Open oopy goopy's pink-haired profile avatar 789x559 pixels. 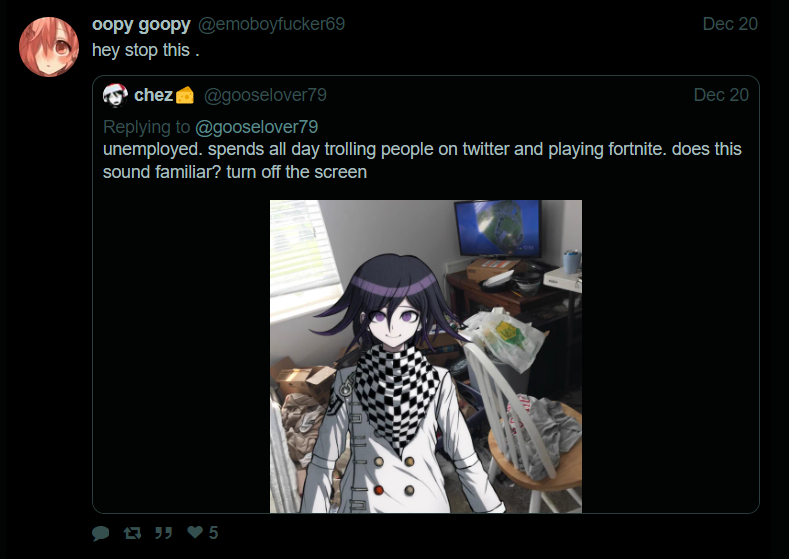pos(49,47)
